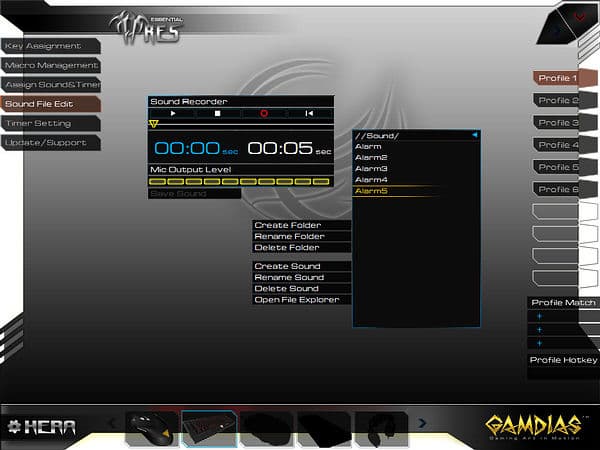The height and width of the screenshot is (450, 600).
Task: Click the Rename Folder button
Action: pyautogui.click(x=302, y=236)
